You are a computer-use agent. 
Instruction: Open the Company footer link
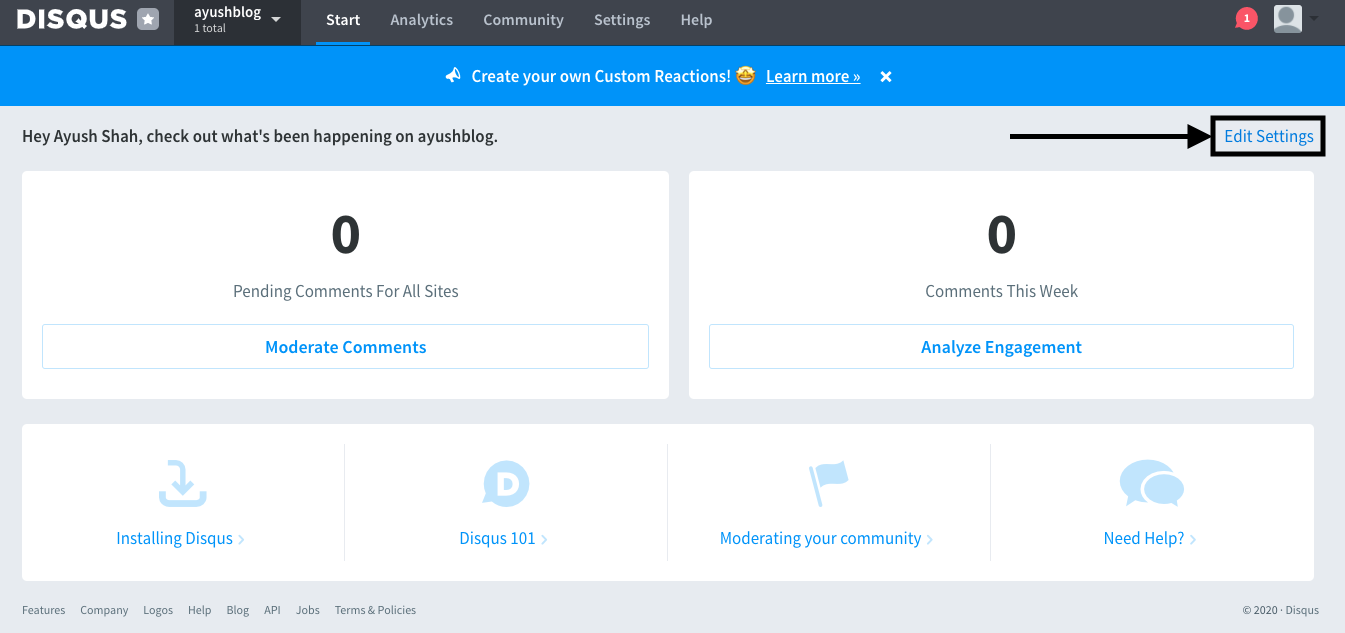104,610
